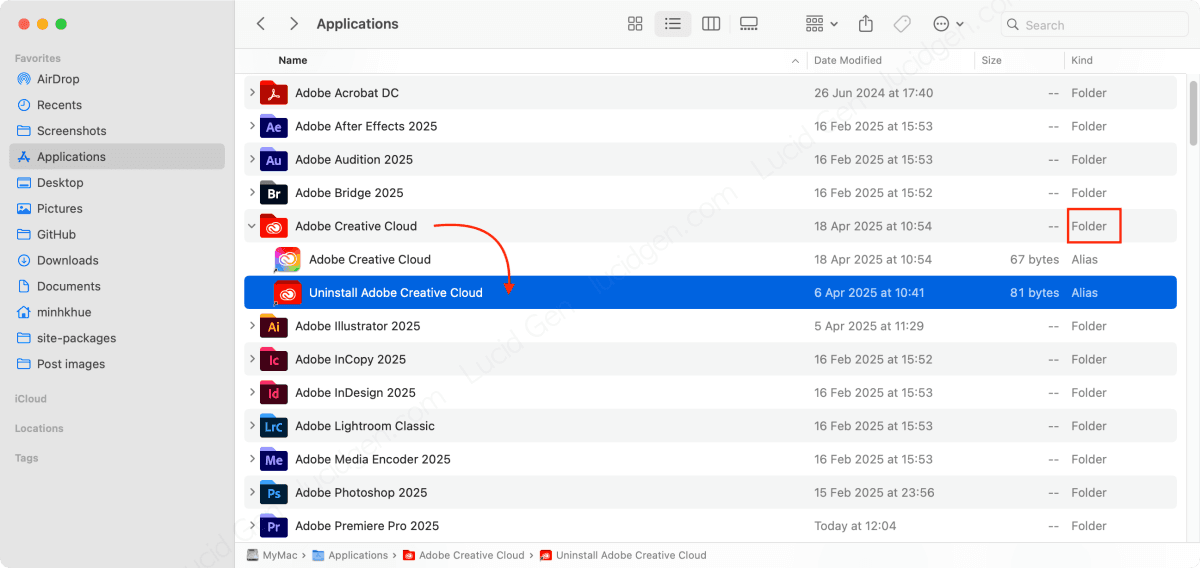Click the Share toolbar icon
The image size is (1200, 568).
(x=866, y=24)
